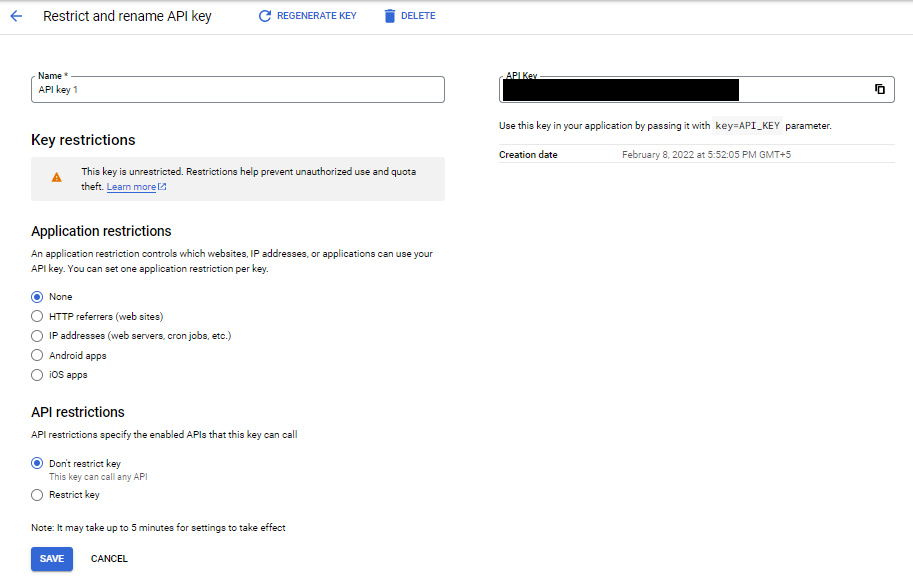The height and width of the screenshot is (585, 913).
Task: Select IP addresses restriction option
Action: pos(37,336)
